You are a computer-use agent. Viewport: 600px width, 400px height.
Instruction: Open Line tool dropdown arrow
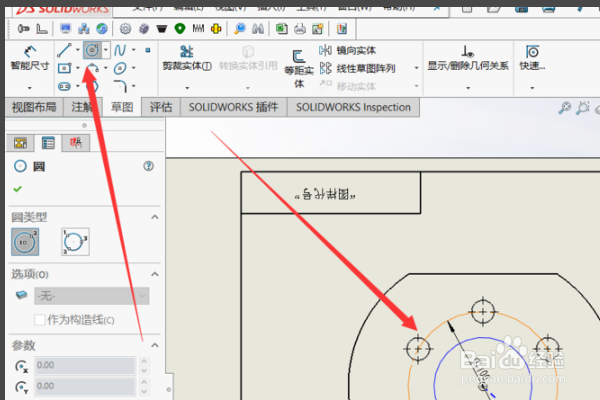pyautogui.click(x=78, y=50)
